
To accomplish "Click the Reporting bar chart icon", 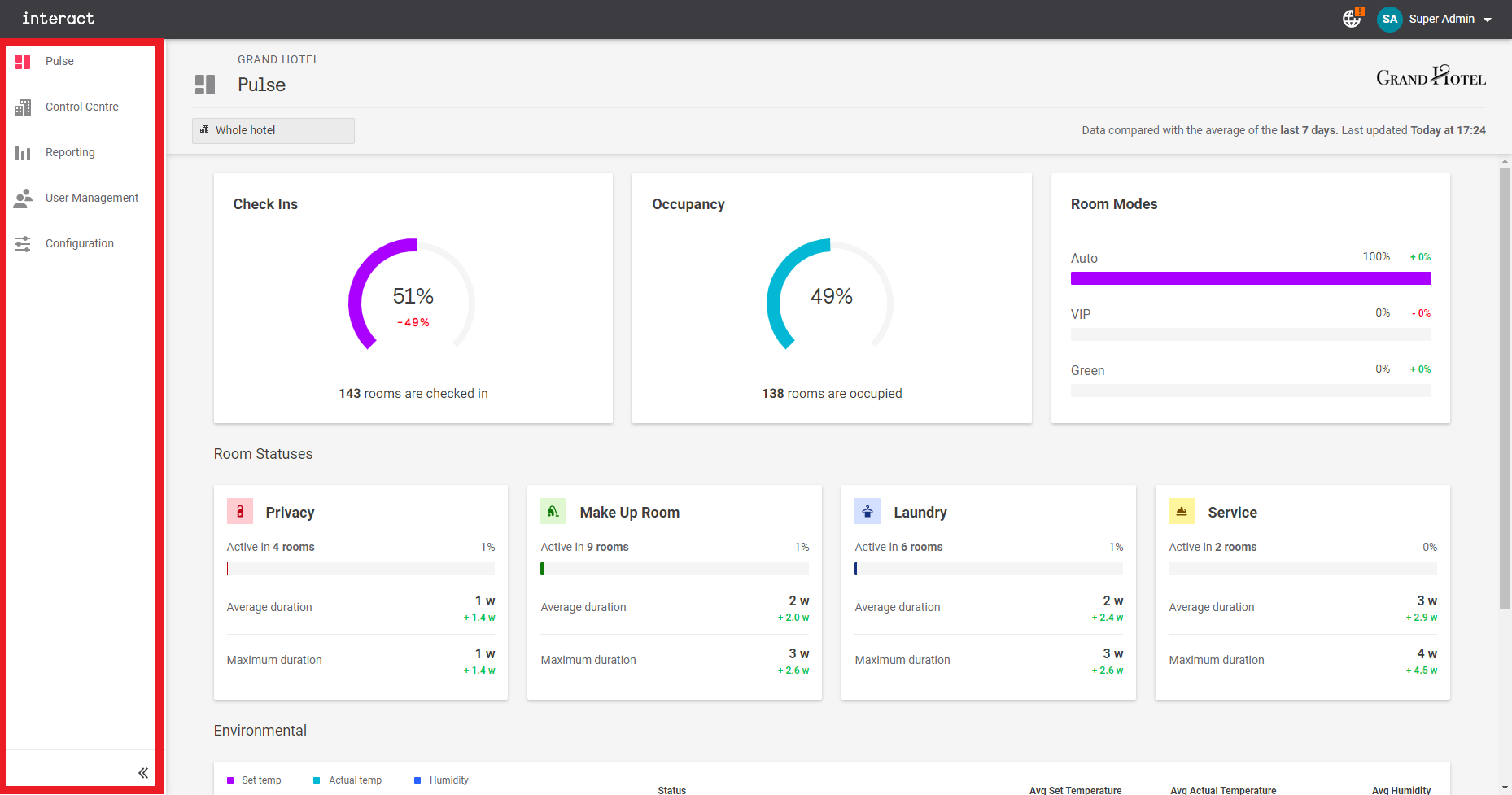I will click(23, 152).
